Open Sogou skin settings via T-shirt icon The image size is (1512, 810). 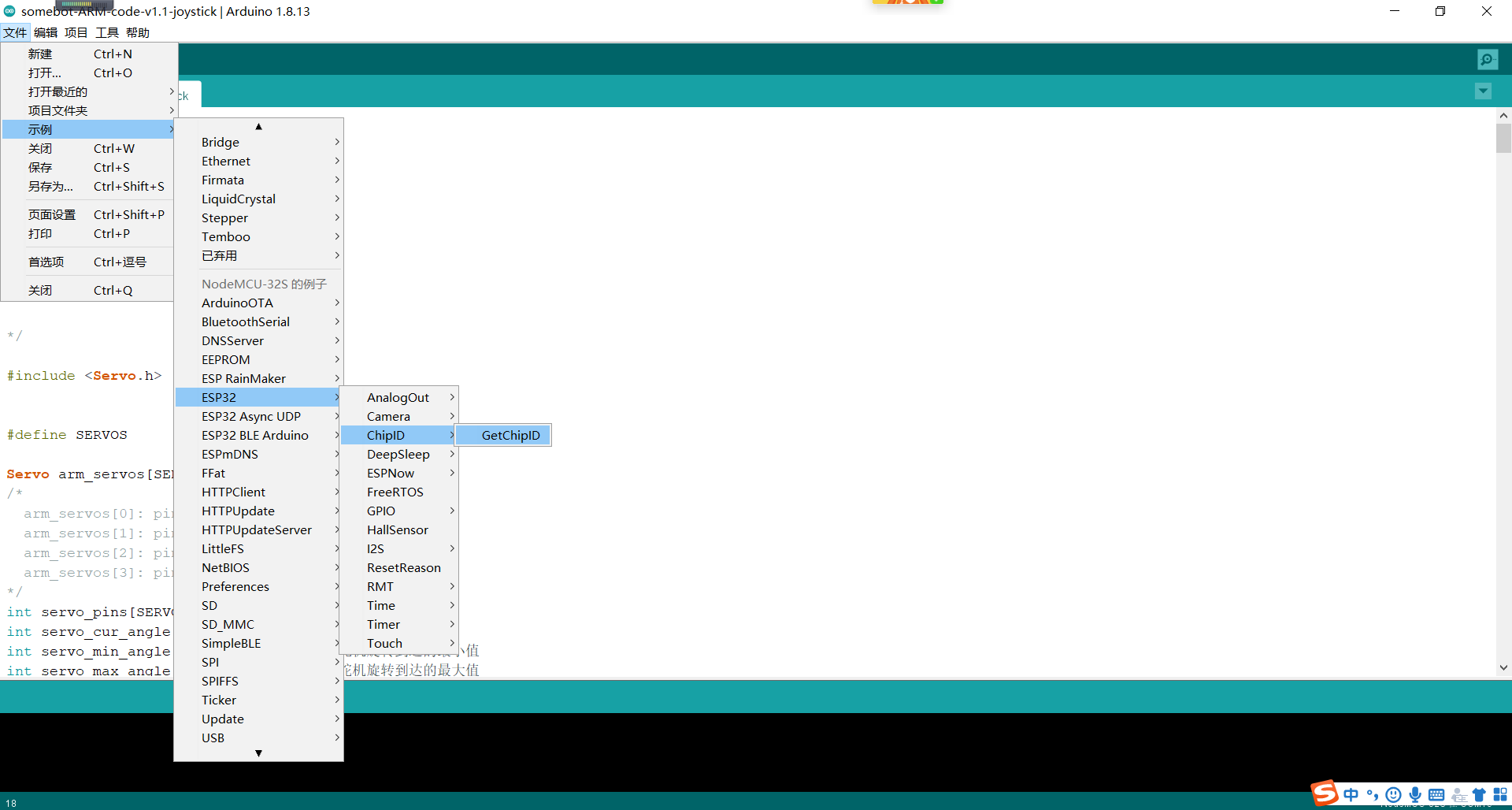point(1480,794)
